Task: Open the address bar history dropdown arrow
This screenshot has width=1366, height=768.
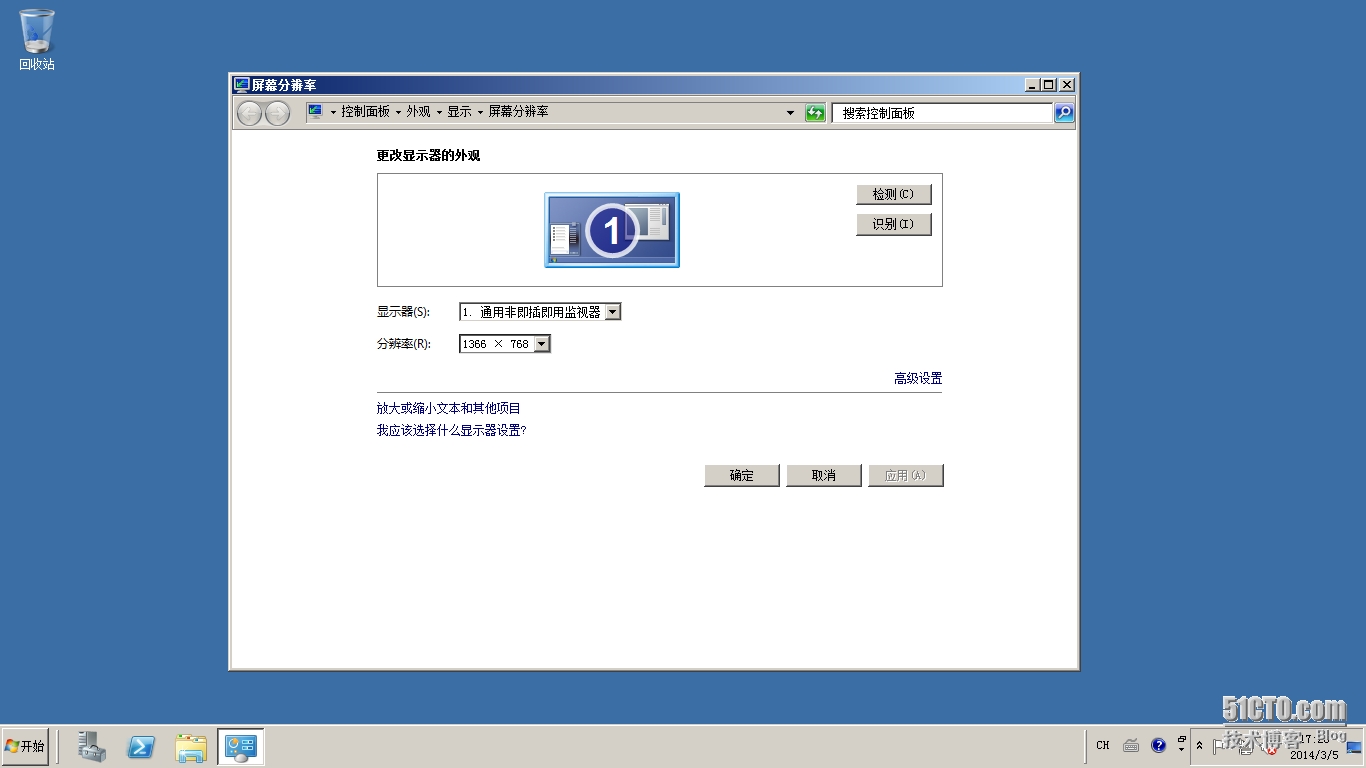Action: click(790, 112)
